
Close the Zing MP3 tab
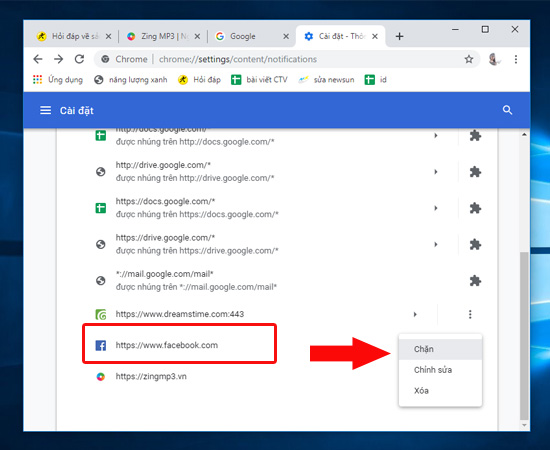197,36
